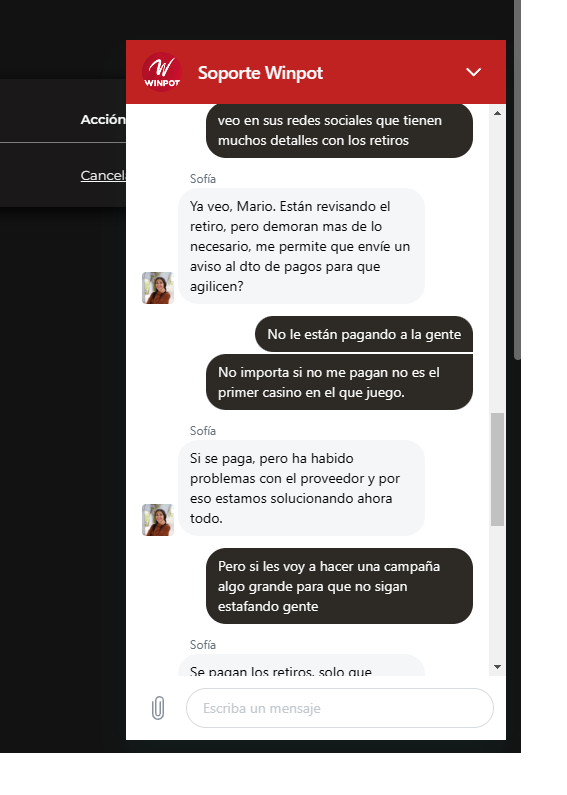The width and height of the screenshot is (567, 795).
Task: Click Sofía's message about 'dto de pagos'
Action: 301,246
